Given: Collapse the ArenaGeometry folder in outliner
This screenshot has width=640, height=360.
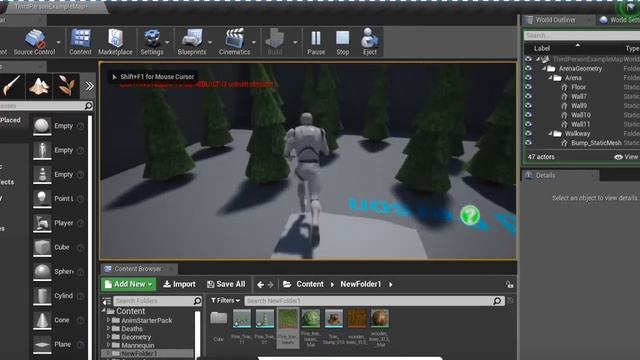Looking at the screenshot, I should (544, 69).
